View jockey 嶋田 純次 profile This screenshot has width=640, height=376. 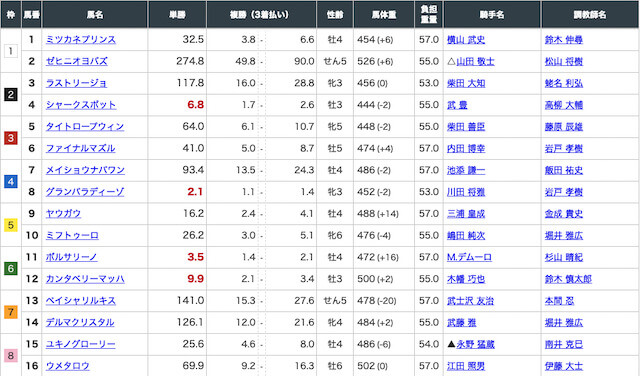coord(466,236)
